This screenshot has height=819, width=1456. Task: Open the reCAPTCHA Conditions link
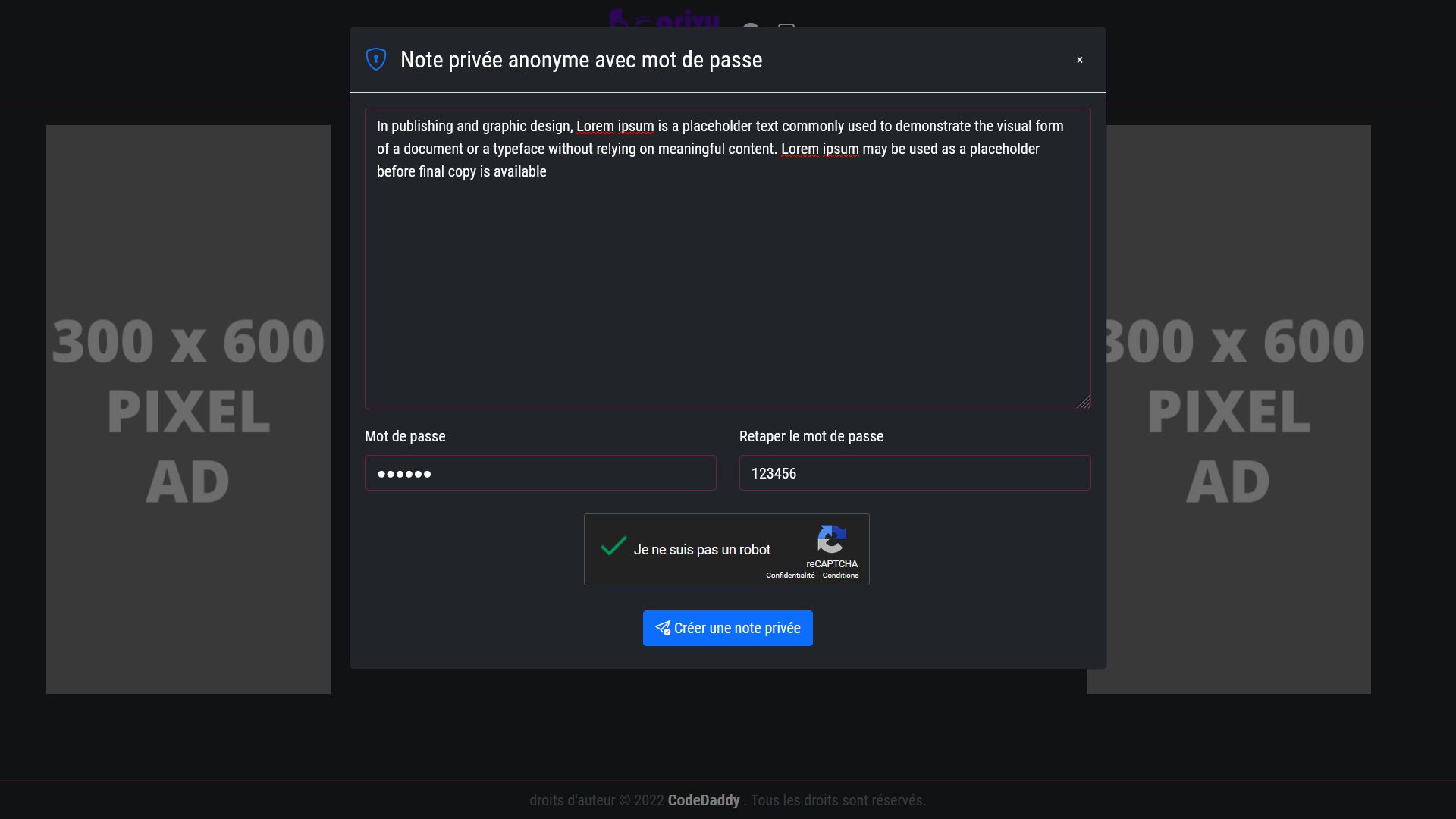tap(841, 576)
